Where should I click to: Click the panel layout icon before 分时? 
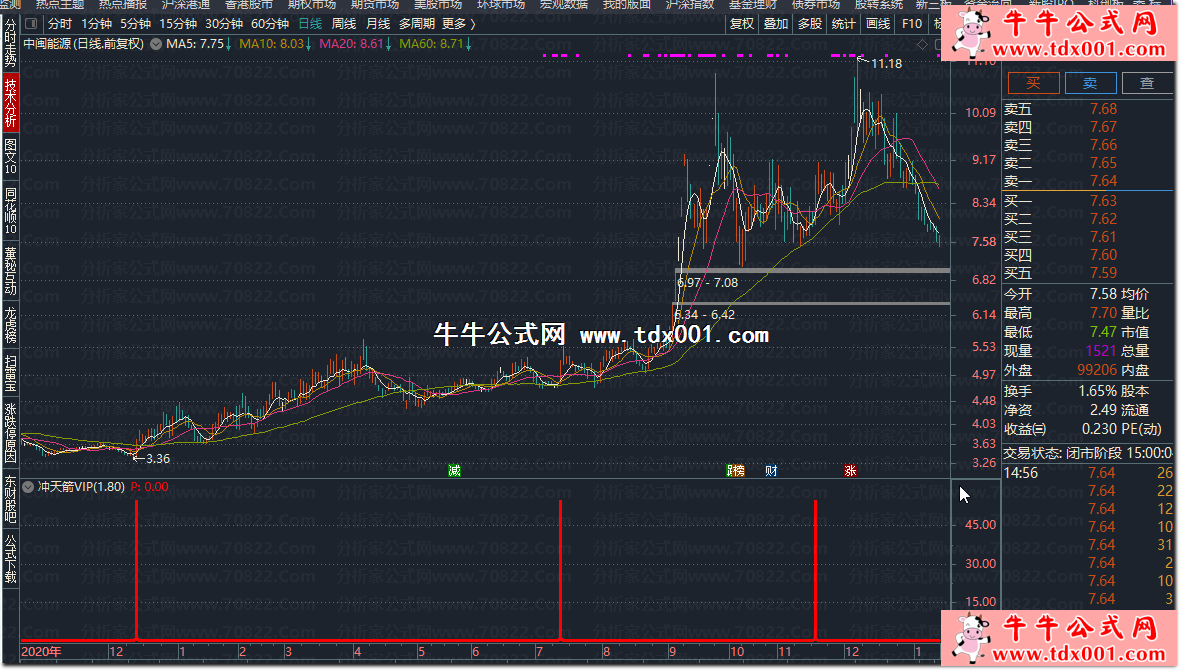(30, 23)
